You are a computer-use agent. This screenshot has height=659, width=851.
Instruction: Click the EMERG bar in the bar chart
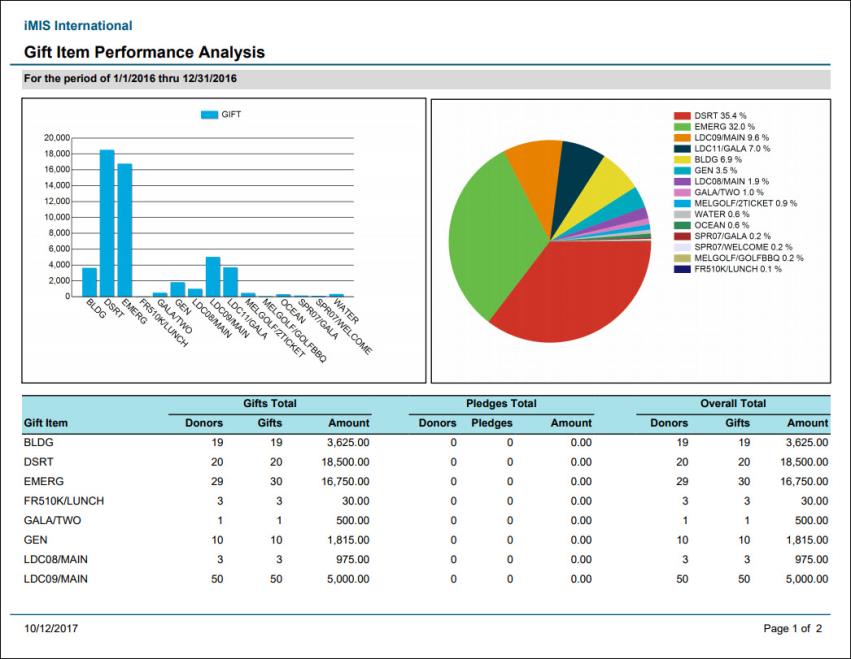[x=125, y=230]
